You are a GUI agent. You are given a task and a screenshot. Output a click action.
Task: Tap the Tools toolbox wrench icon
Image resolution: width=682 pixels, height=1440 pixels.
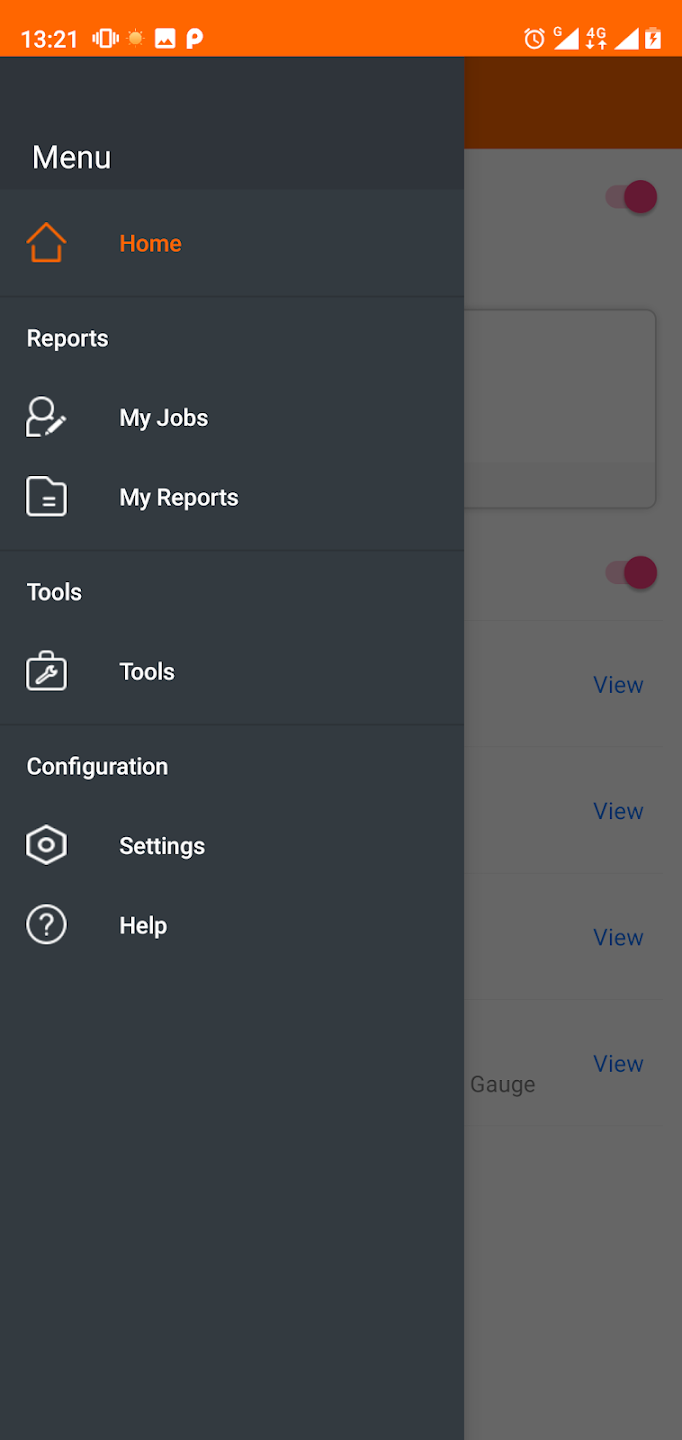[46, 672]
